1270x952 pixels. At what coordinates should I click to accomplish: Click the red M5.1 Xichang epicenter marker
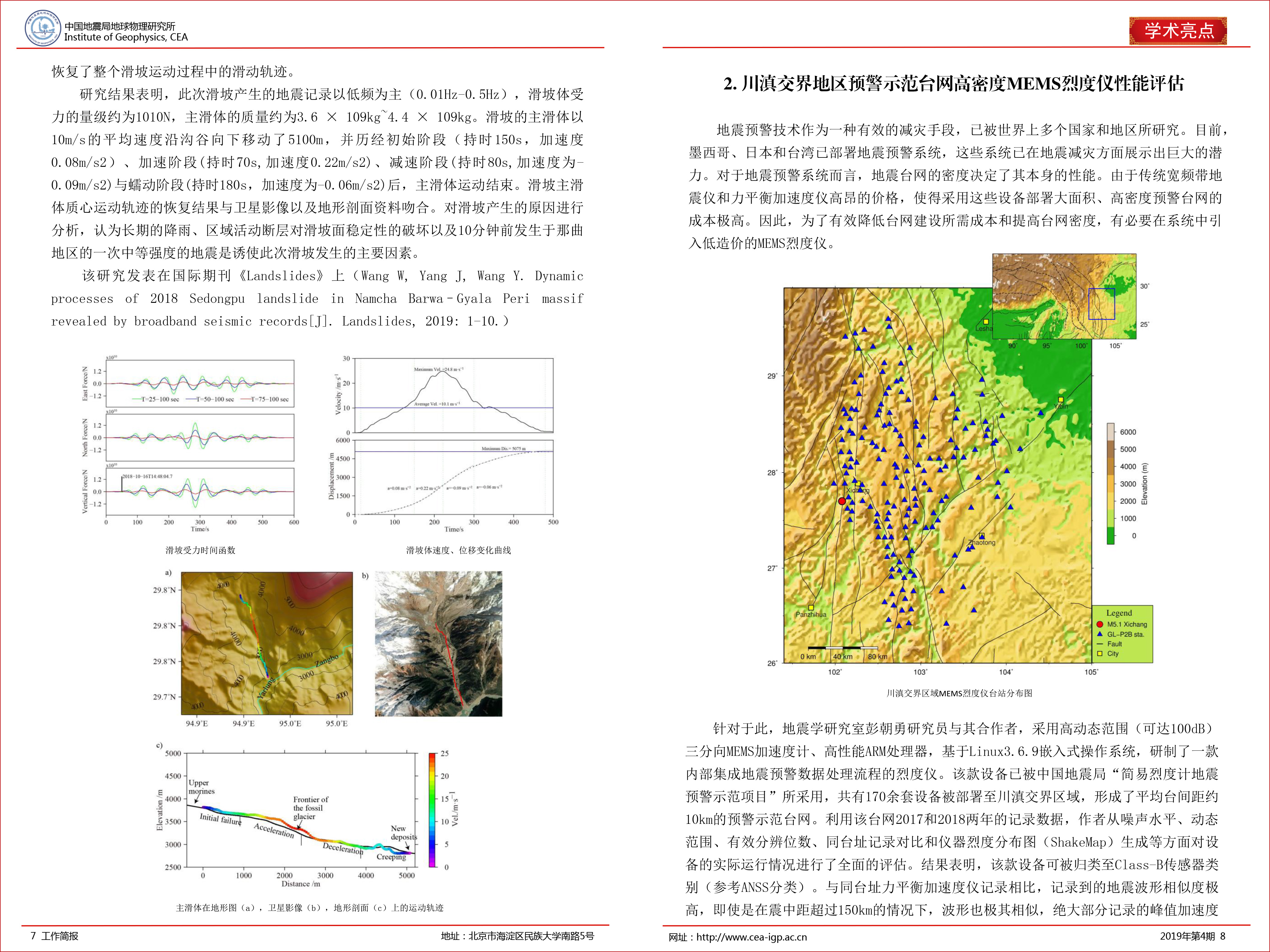842,501
